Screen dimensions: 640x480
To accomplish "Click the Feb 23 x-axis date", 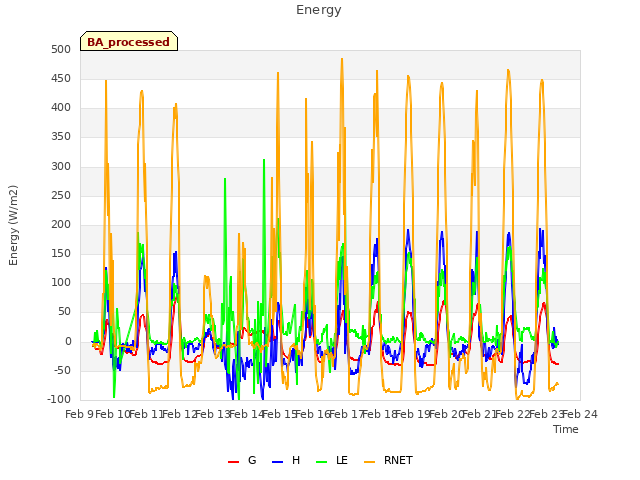I will click(x=546, y=415).
